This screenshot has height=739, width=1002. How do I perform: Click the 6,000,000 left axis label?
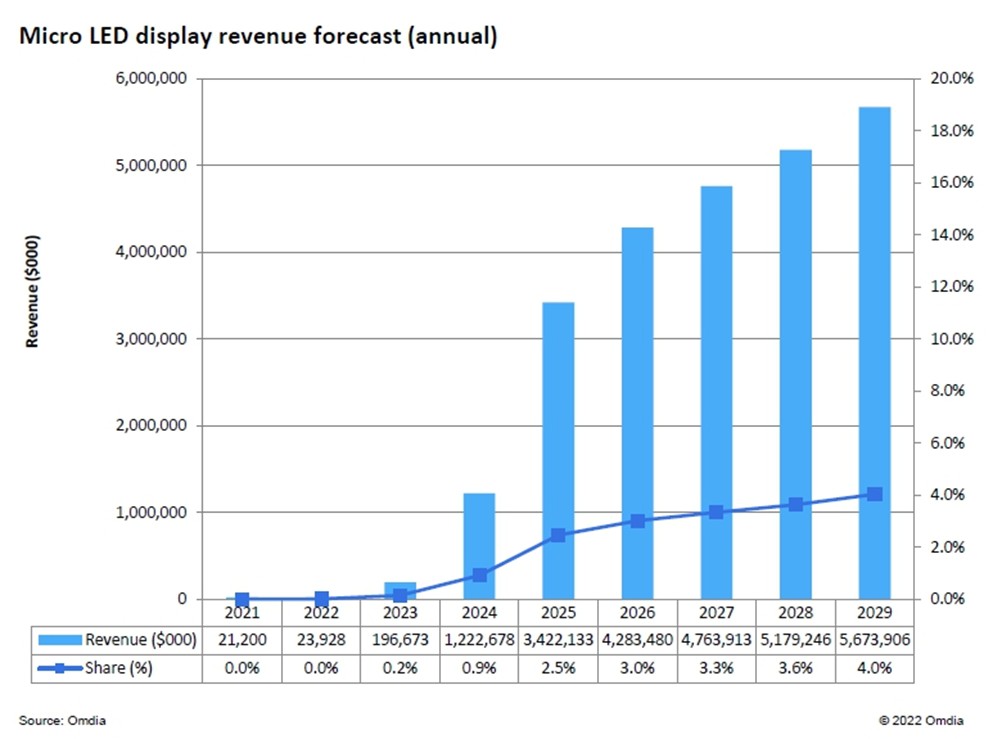click(x=151, y=79)
